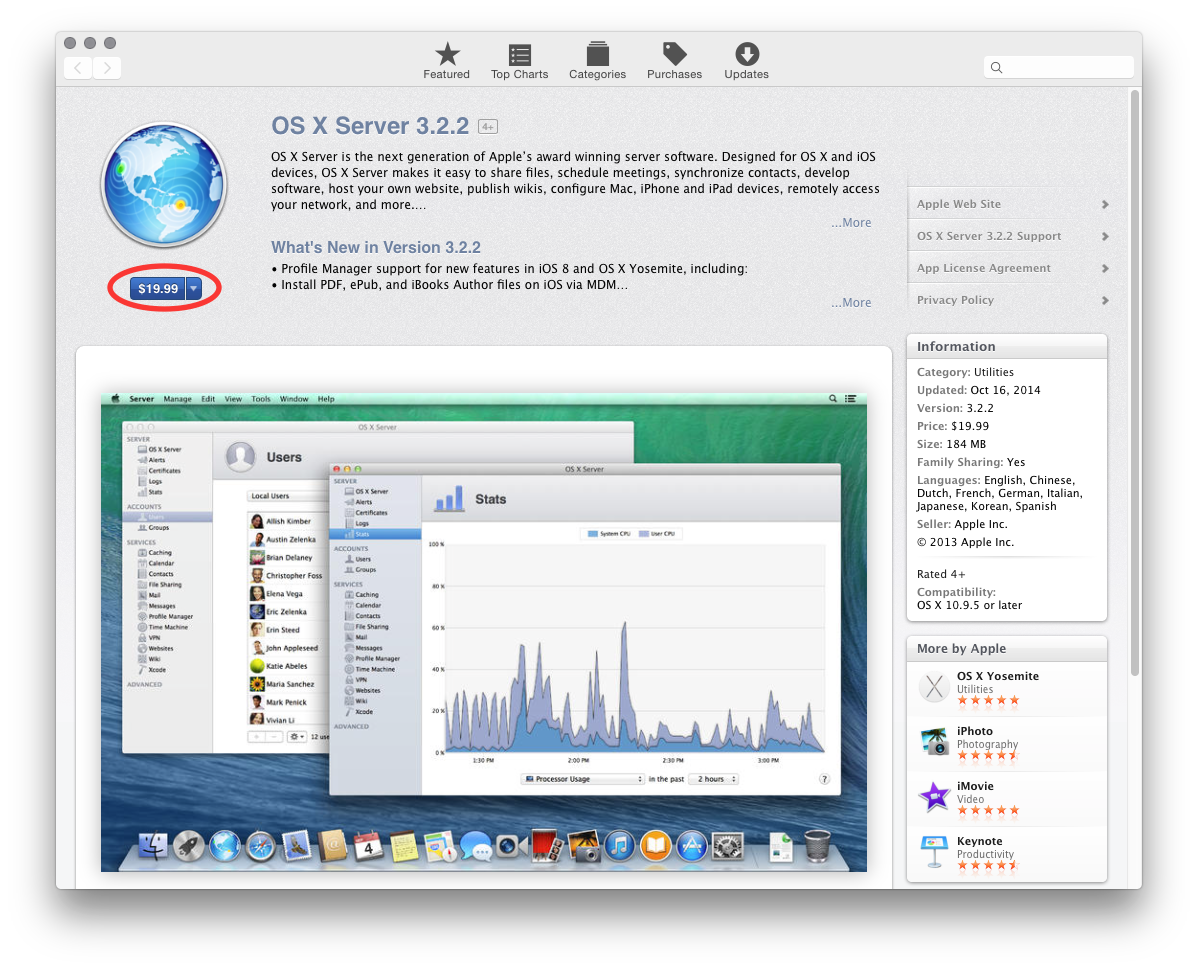1198x969 pixels.
Task: Expand the What's New section with More
Action: (x=851, y=303)
